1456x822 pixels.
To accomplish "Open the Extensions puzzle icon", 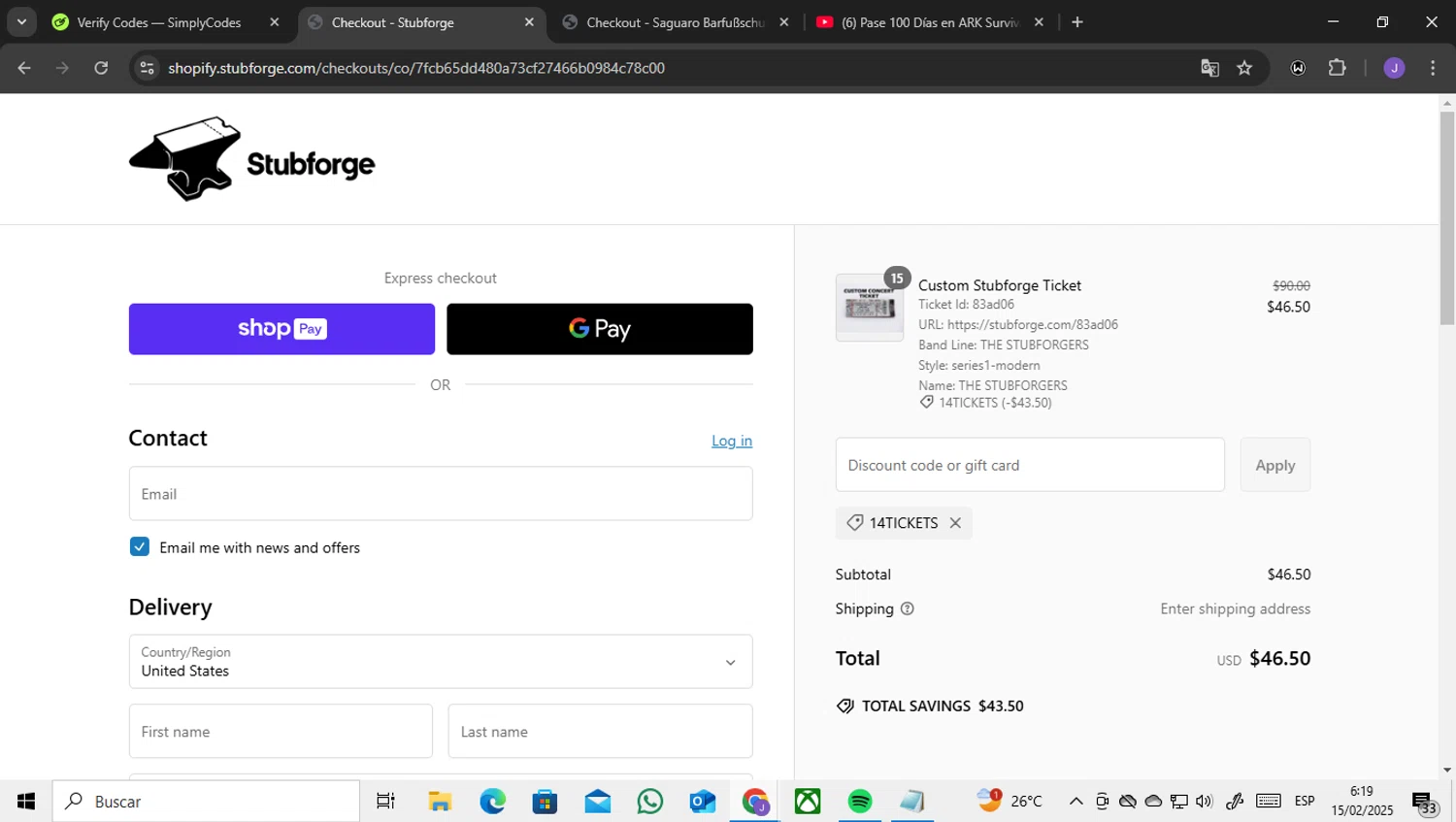I will click(1337, 68).
